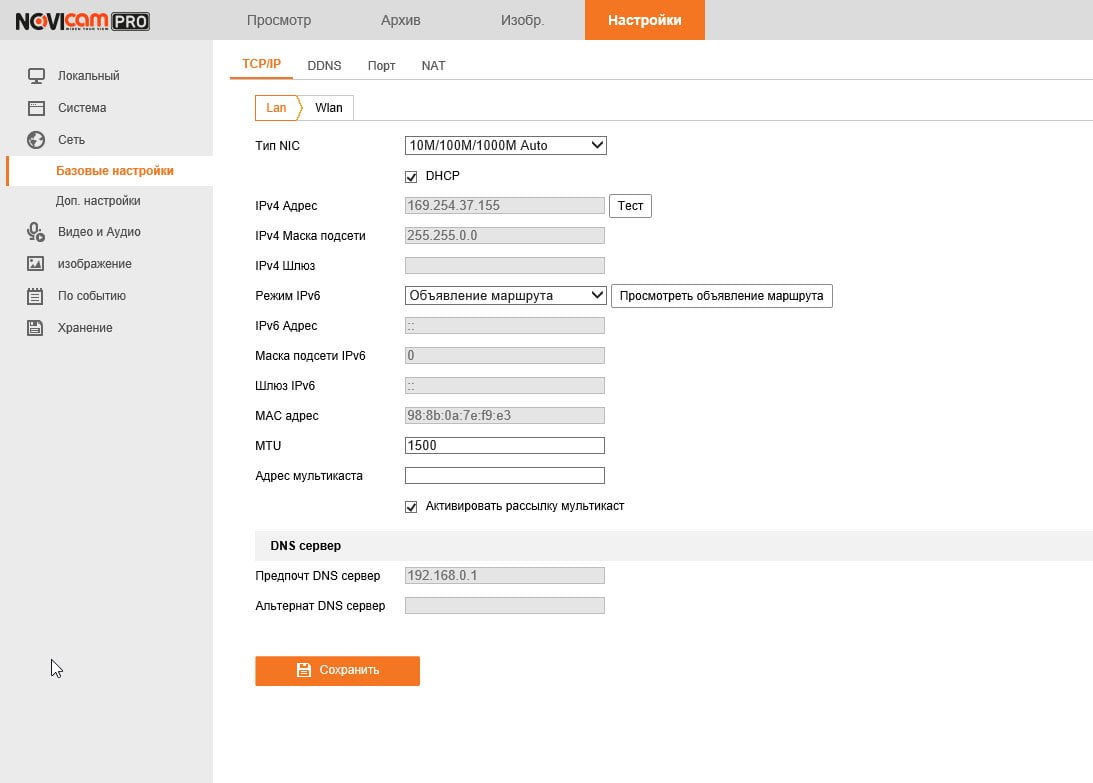Click Просмотреть объявление маршрута button

(x=721, y=296)
